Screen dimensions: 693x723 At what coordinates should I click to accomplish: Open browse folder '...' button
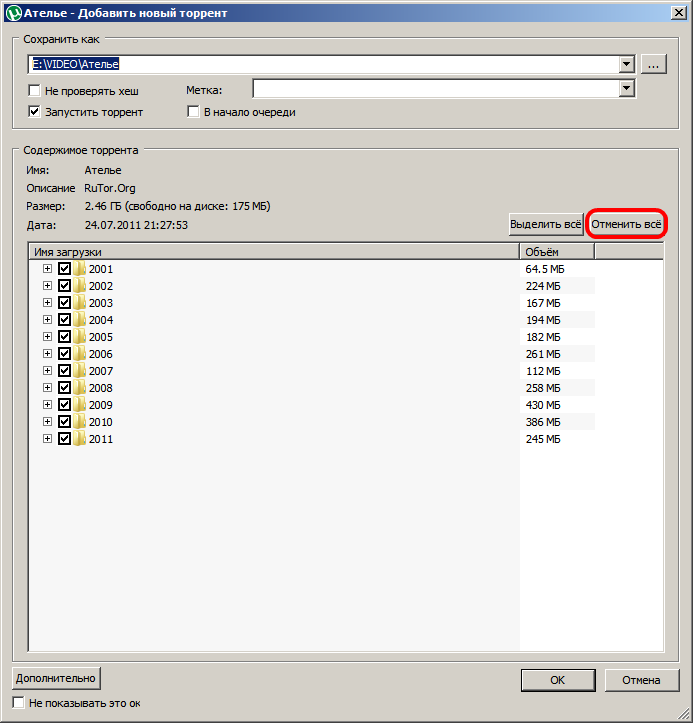653,64
